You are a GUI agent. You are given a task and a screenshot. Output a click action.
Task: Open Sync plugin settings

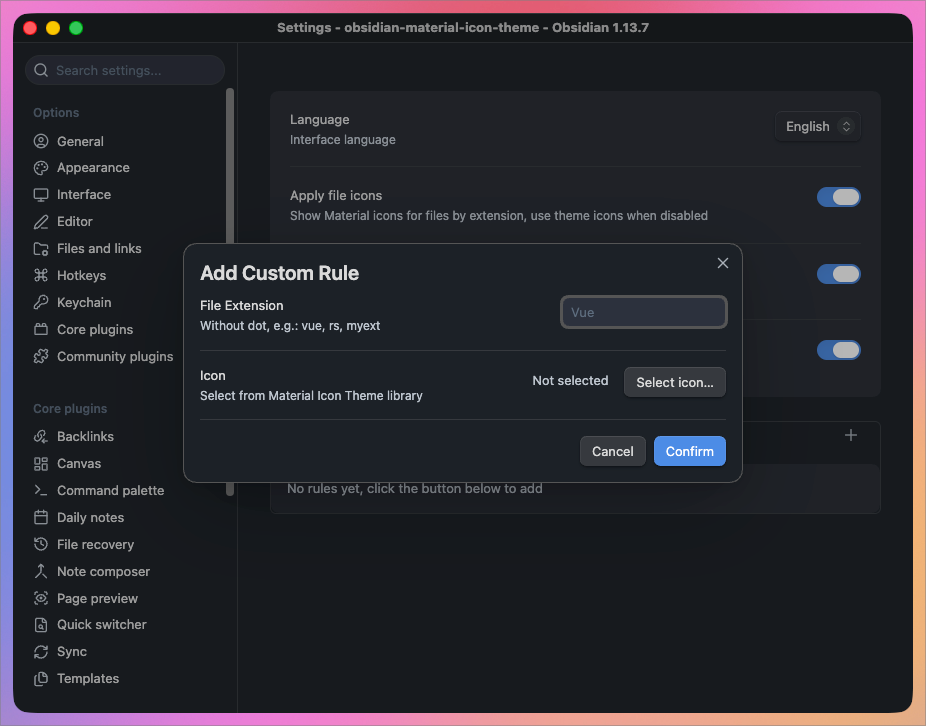[x=71, y=652]
